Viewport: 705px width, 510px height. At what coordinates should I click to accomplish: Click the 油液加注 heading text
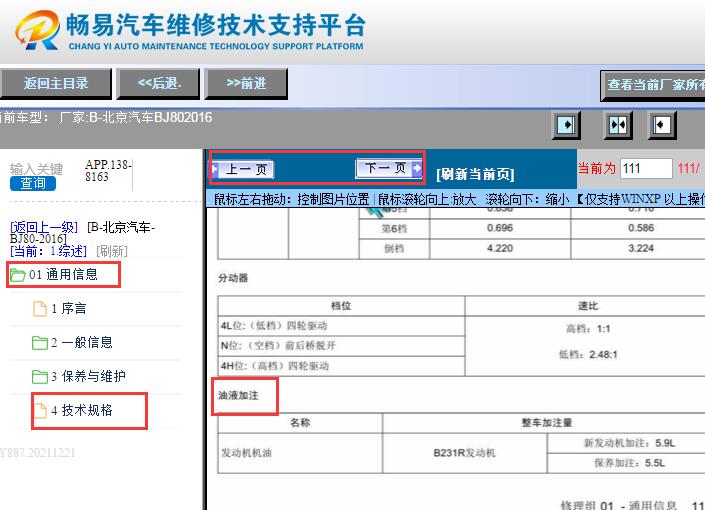click(238, 396)
